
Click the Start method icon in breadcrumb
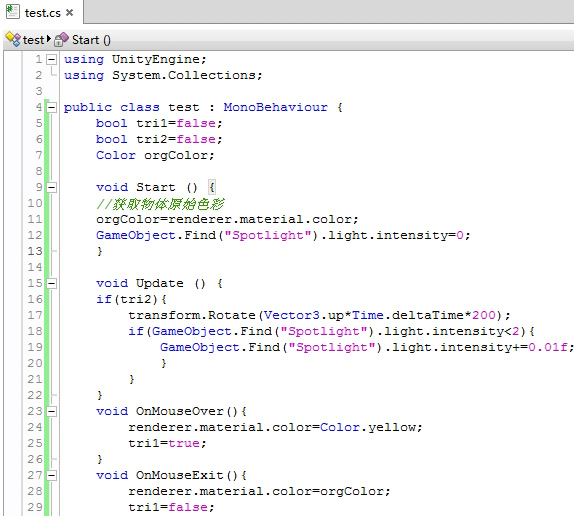click(x=62, y=40)
